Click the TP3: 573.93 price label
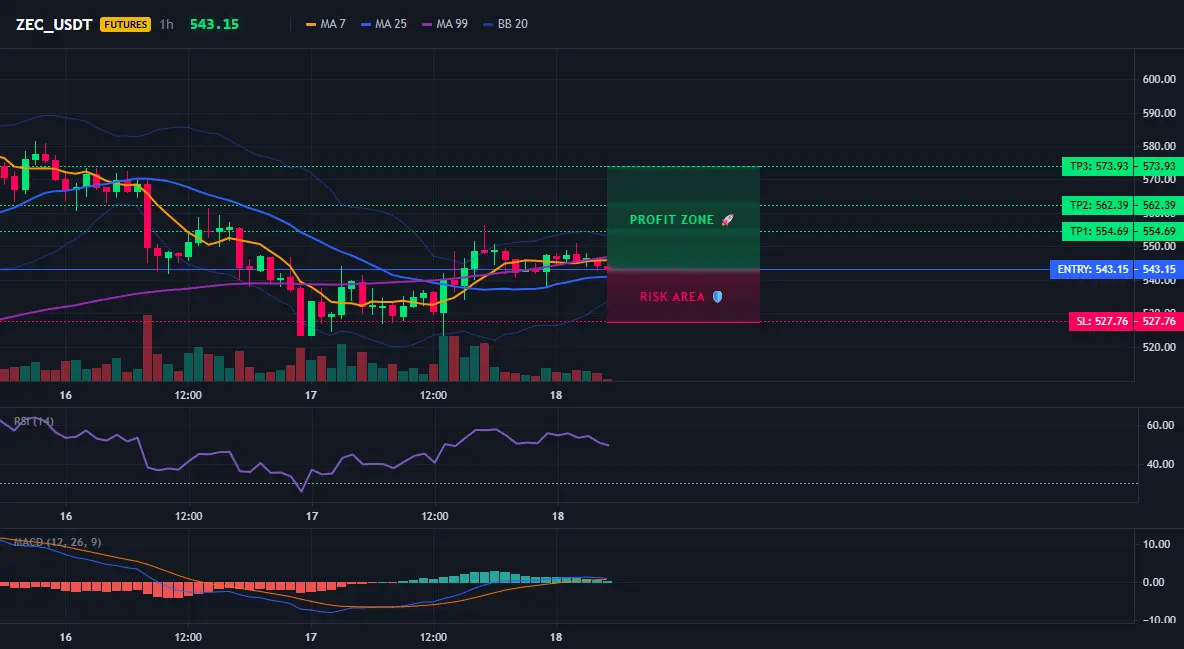This screenshot has height=649, width=1184. (x=1097, y=166)
